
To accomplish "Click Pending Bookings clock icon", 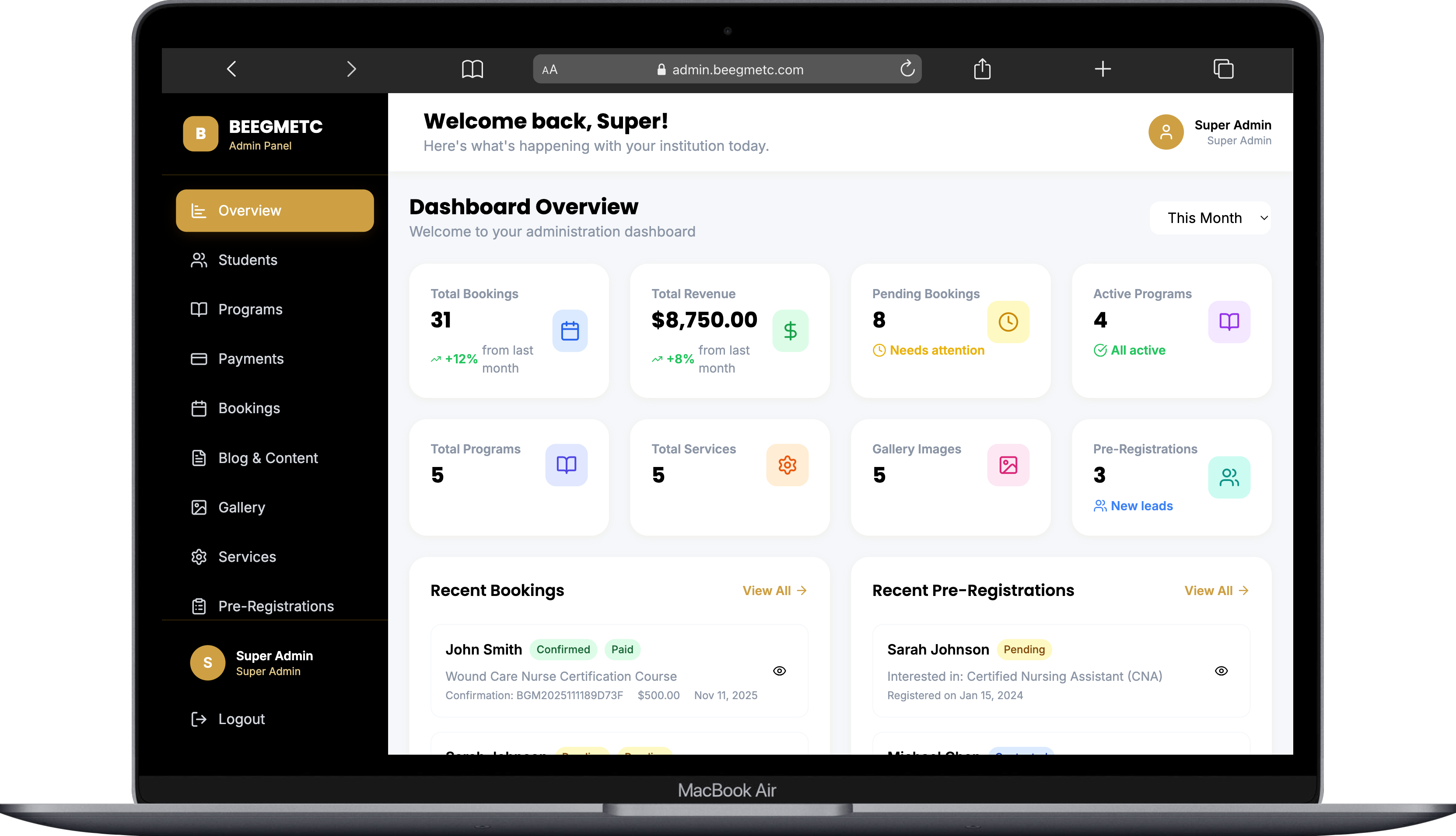I will coord(1008,321).
